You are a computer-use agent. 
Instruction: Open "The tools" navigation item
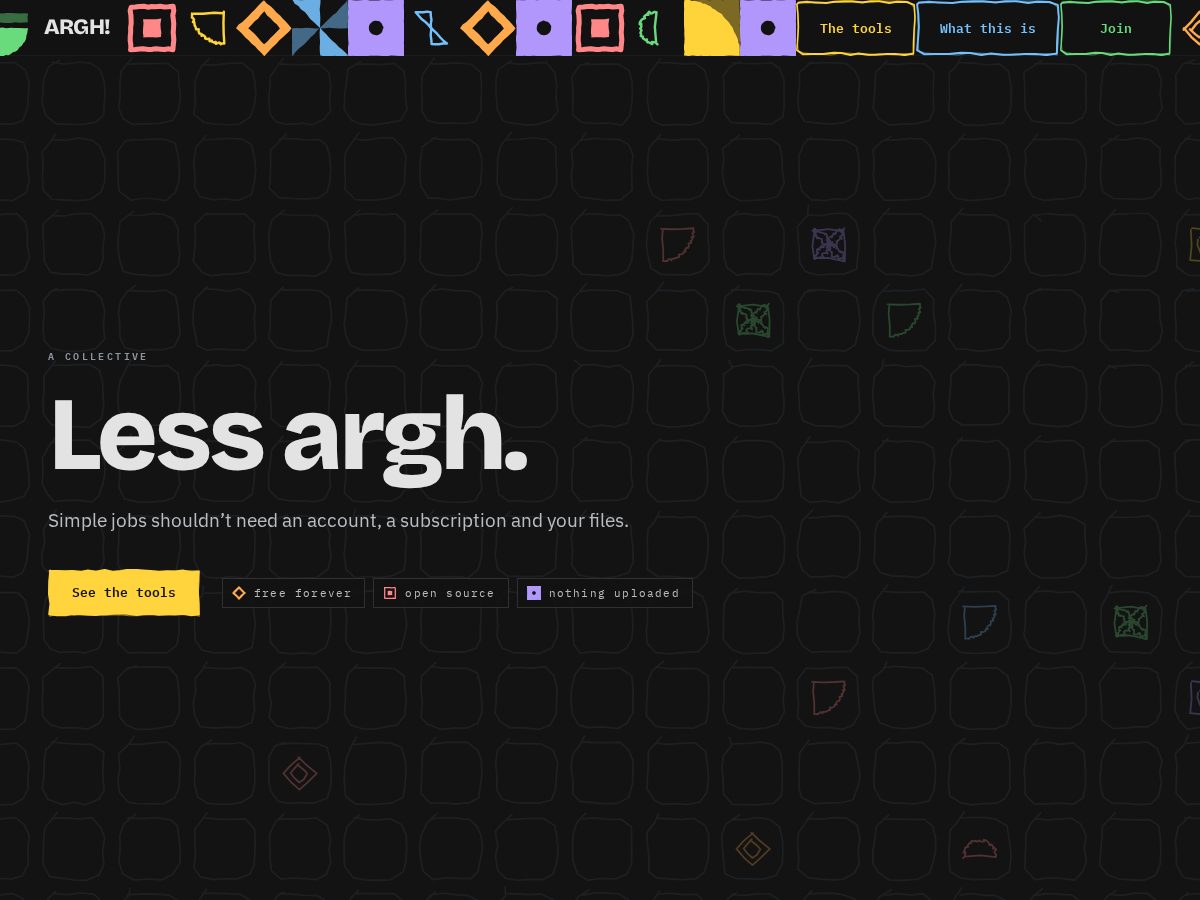point(856,28)
